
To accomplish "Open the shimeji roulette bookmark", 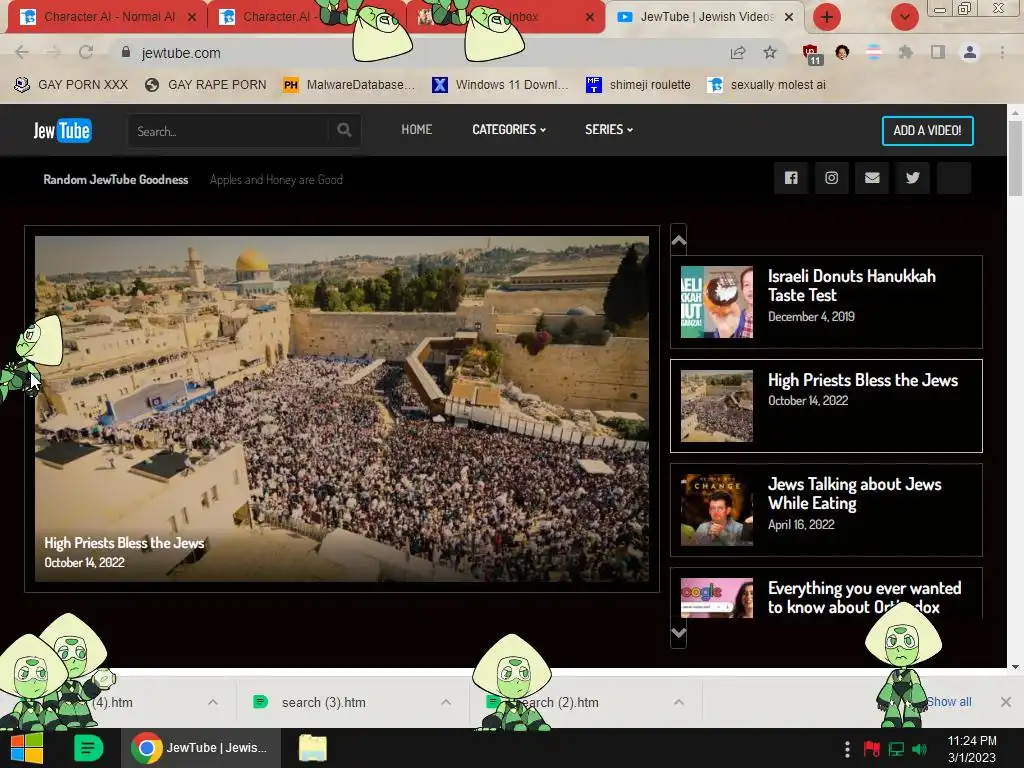I will pyautogui.click(x=638, y=85).
